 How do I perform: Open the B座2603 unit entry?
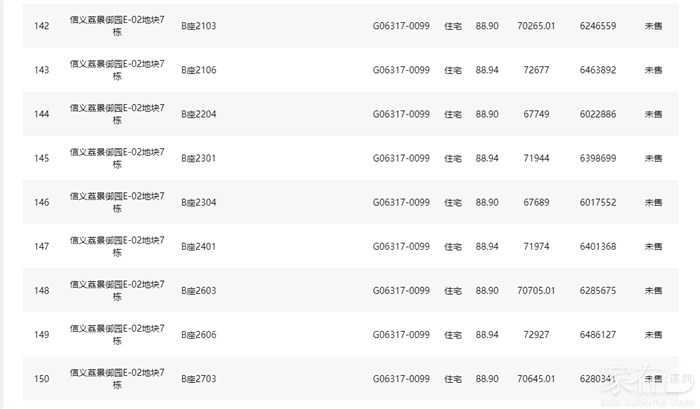coord(198,291)
